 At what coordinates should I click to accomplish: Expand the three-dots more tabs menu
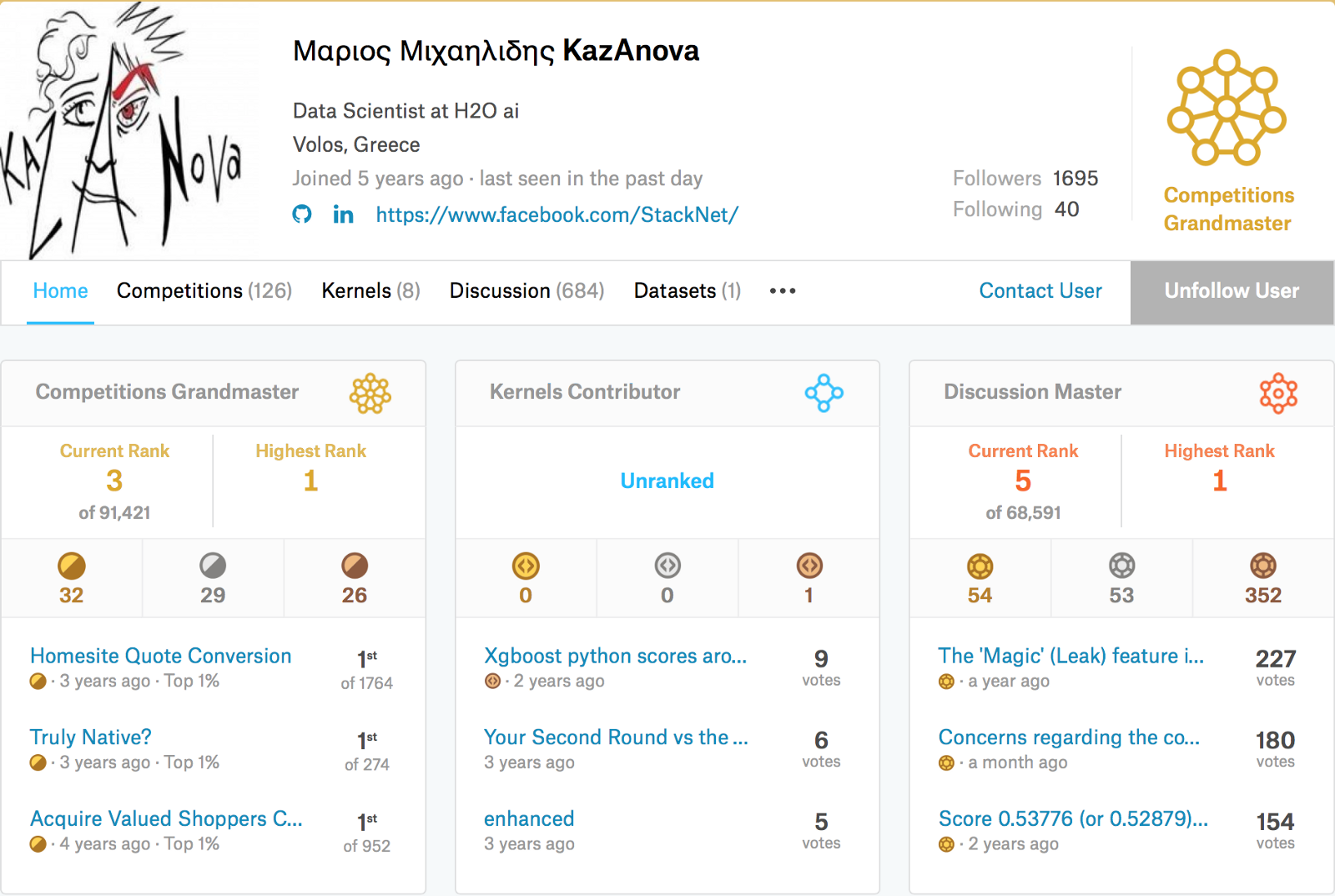click(783, 291)
